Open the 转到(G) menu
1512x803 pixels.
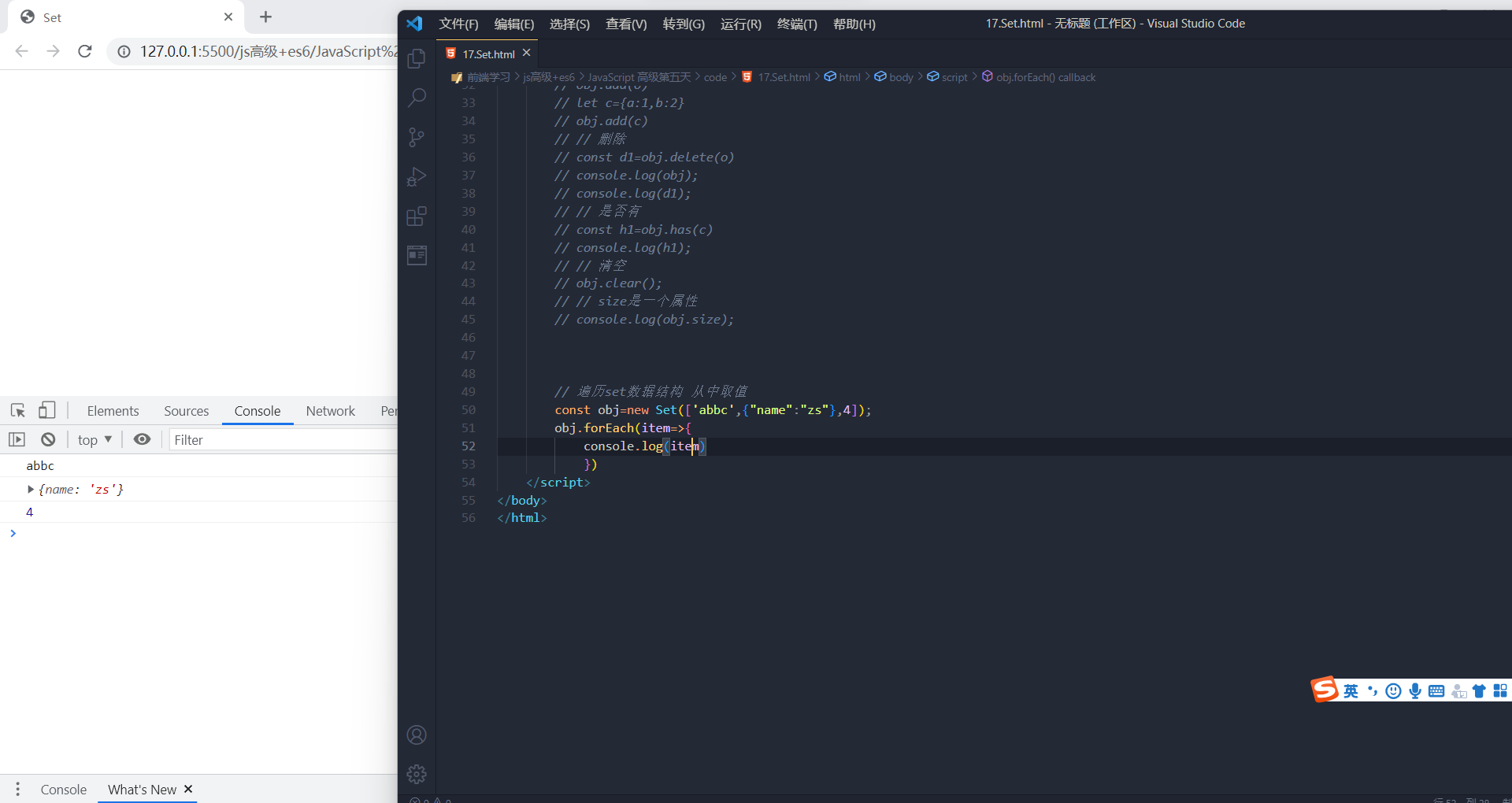coord(684,24)
